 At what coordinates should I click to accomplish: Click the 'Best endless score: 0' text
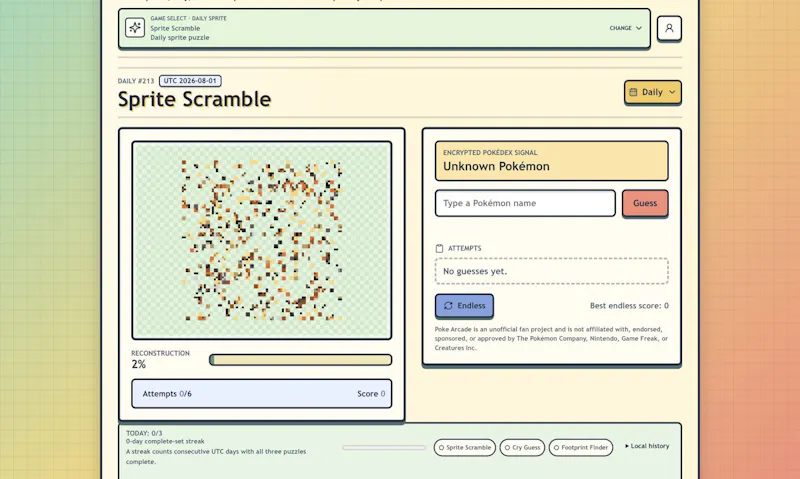[x=629, y=306]
